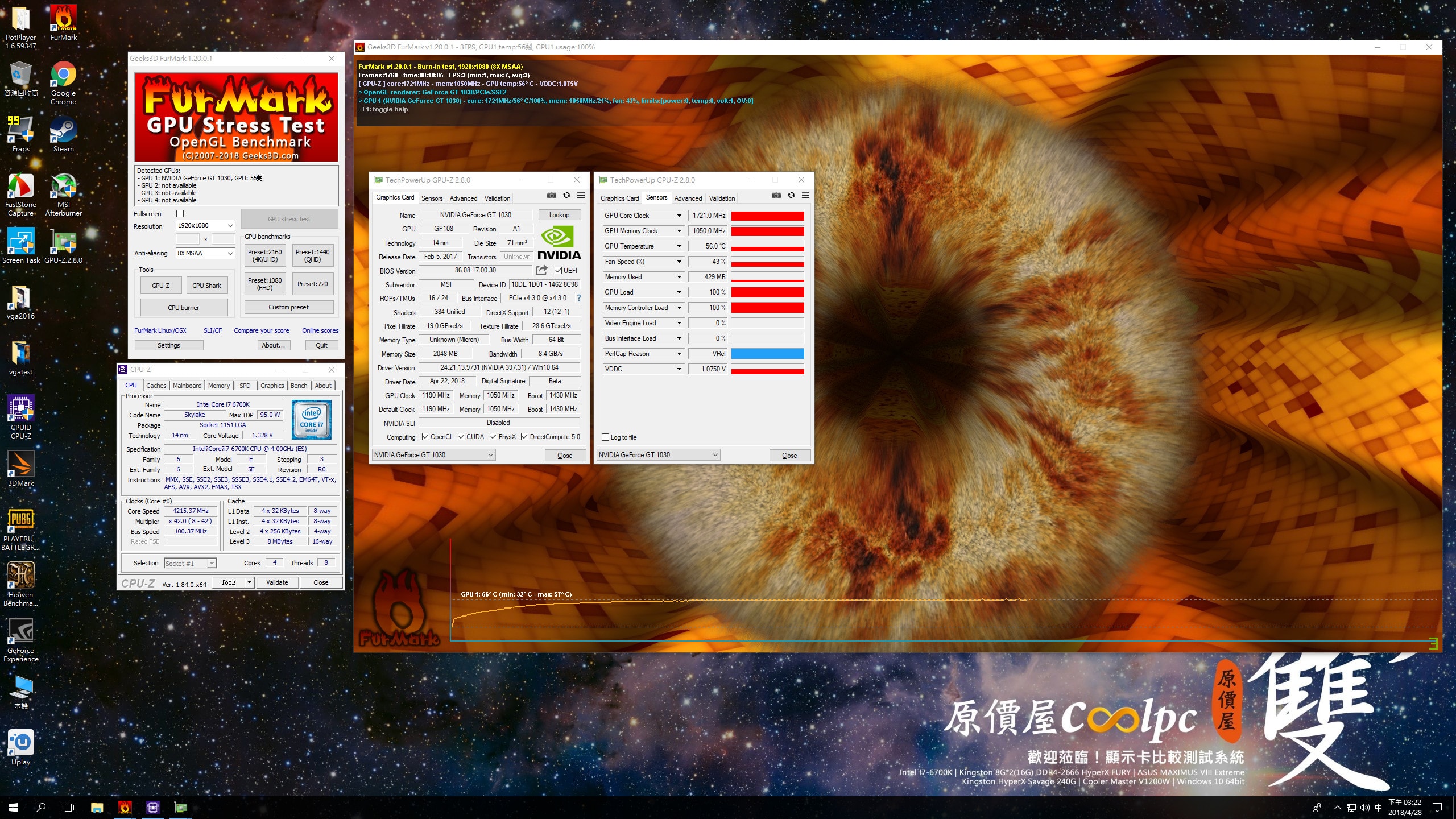Screen dimensions: 1456x819
Task: Click Bus Interface question mark icon
Action: [x=579, y=298]
